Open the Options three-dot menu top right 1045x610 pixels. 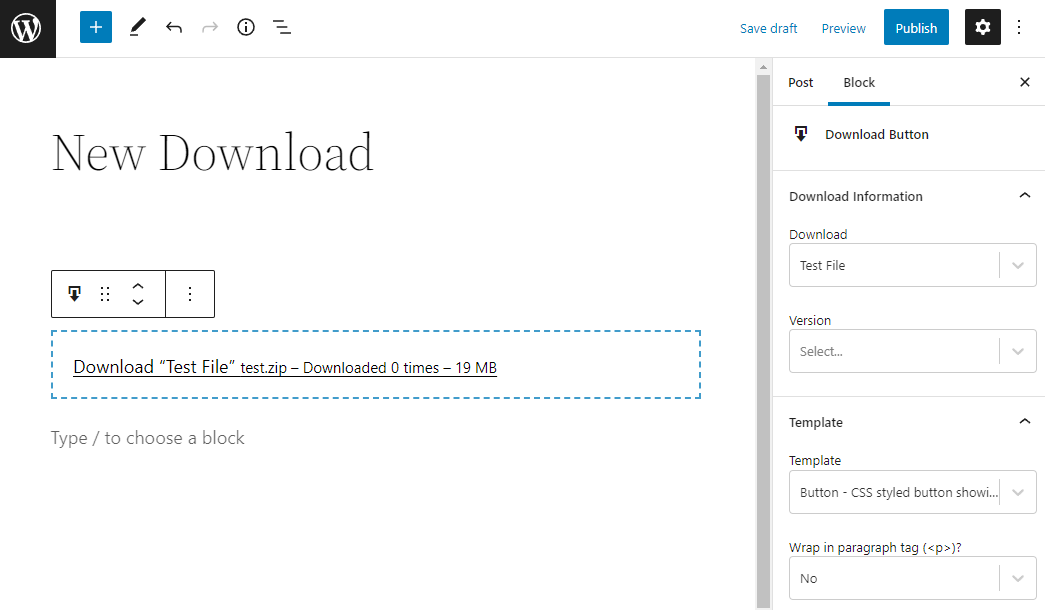(1019, 27)
